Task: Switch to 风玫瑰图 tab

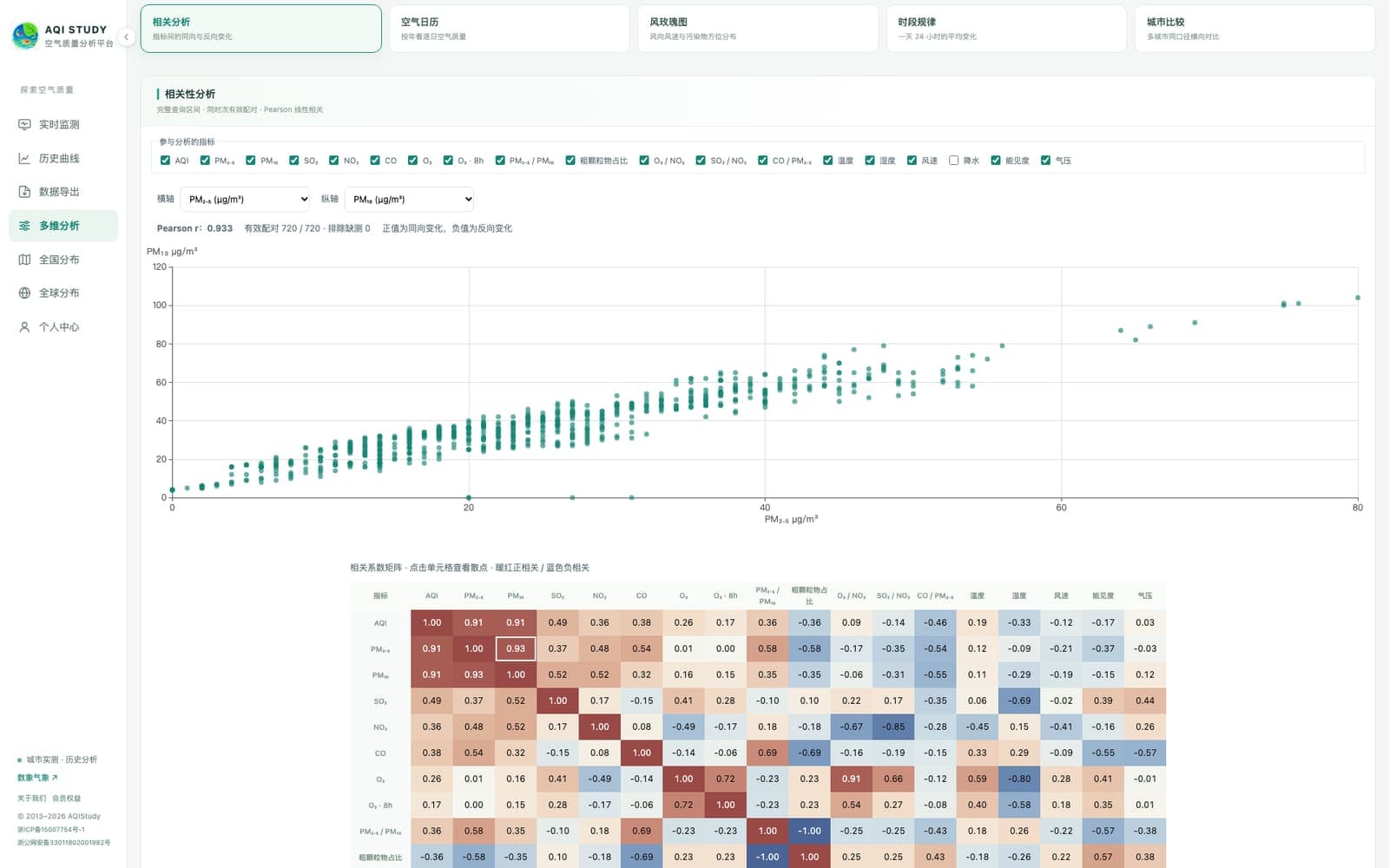Action: click(x=757, y=29)
